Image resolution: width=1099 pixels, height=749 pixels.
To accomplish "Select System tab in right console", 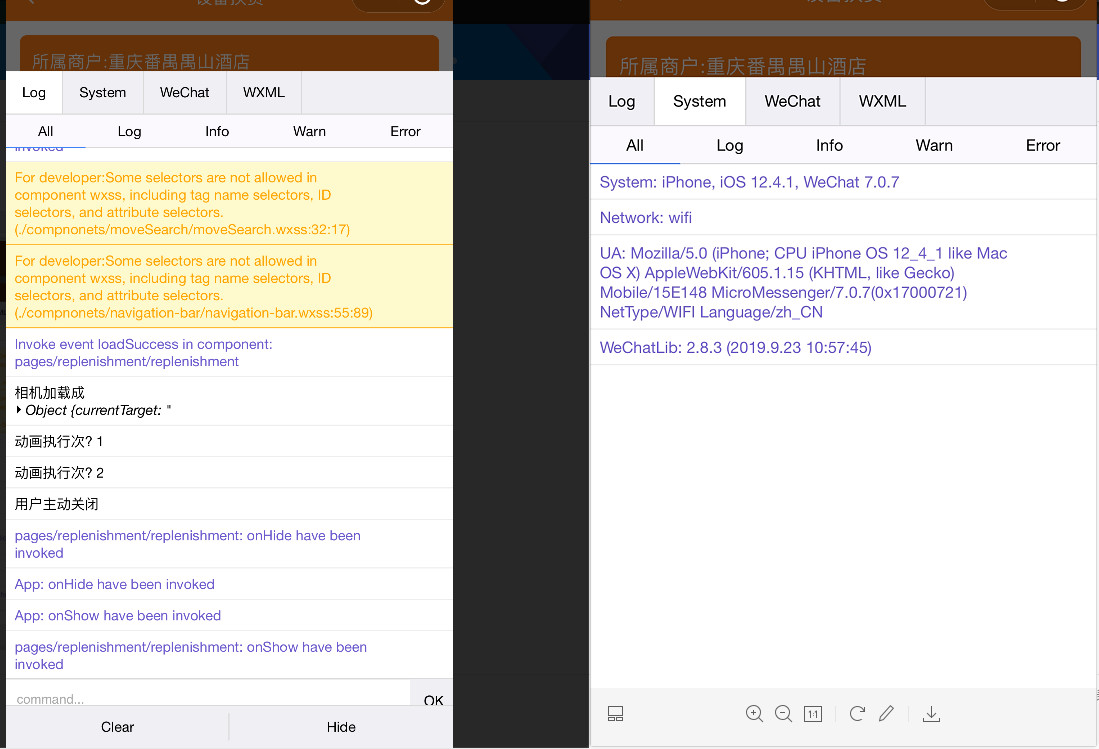I will coord(699,101).
